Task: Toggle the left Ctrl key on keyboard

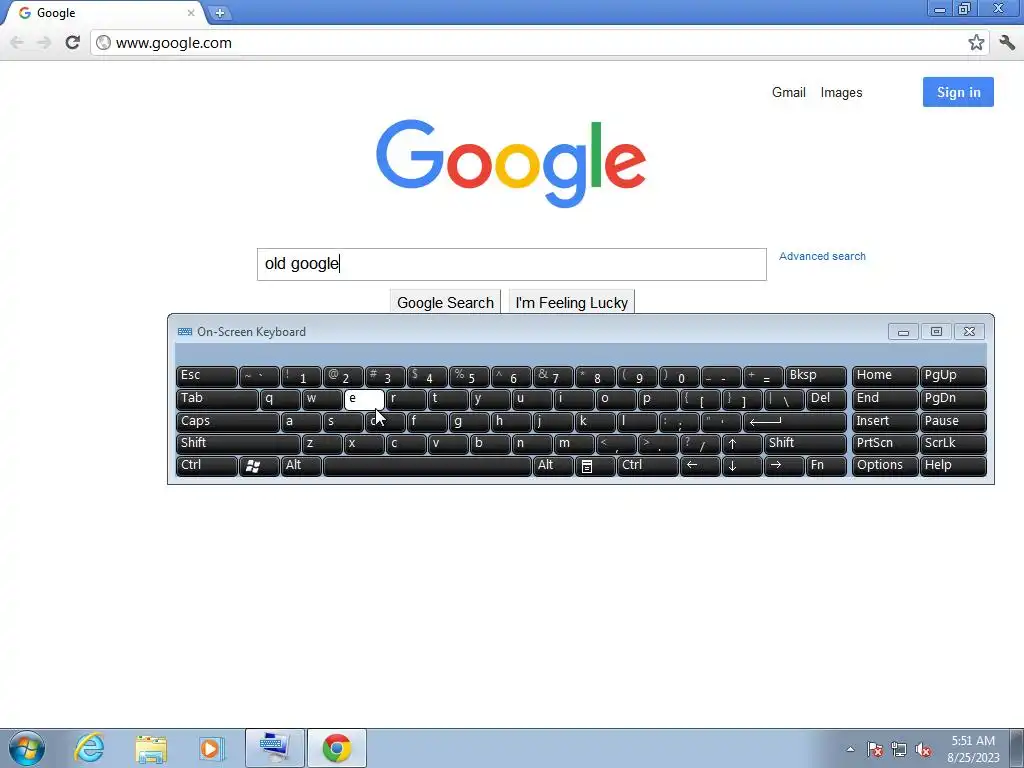Action: (x=206, y=466)
